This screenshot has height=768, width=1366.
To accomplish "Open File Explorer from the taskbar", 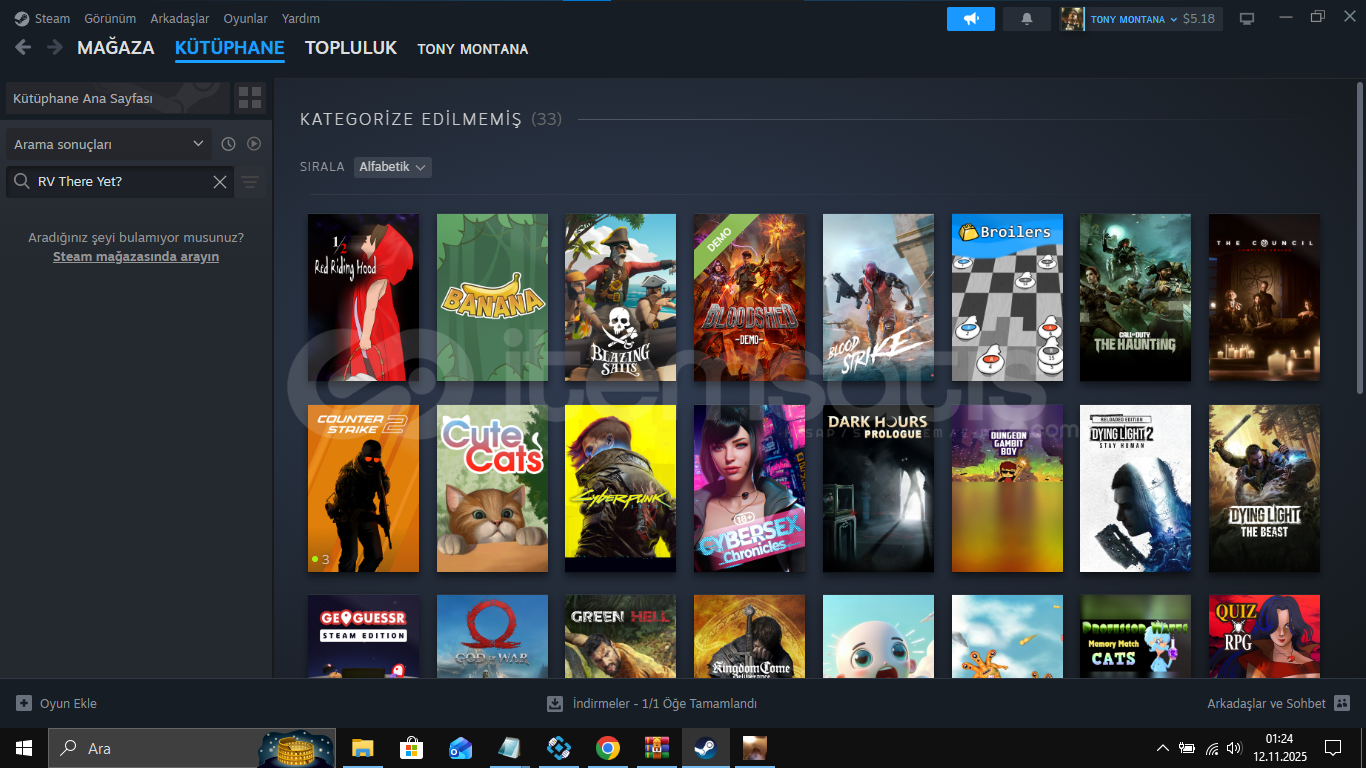I will point(362,748).
